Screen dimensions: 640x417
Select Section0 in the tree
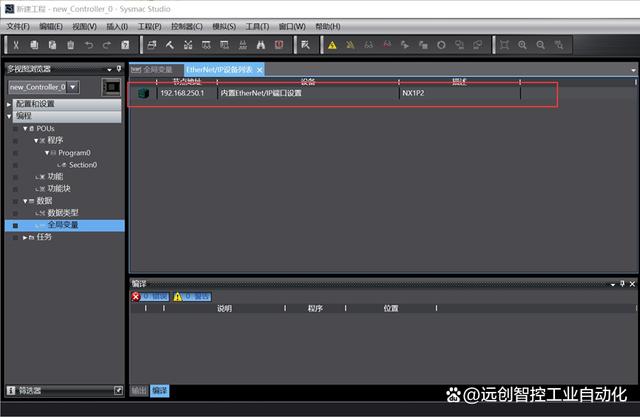click(83, 165)
